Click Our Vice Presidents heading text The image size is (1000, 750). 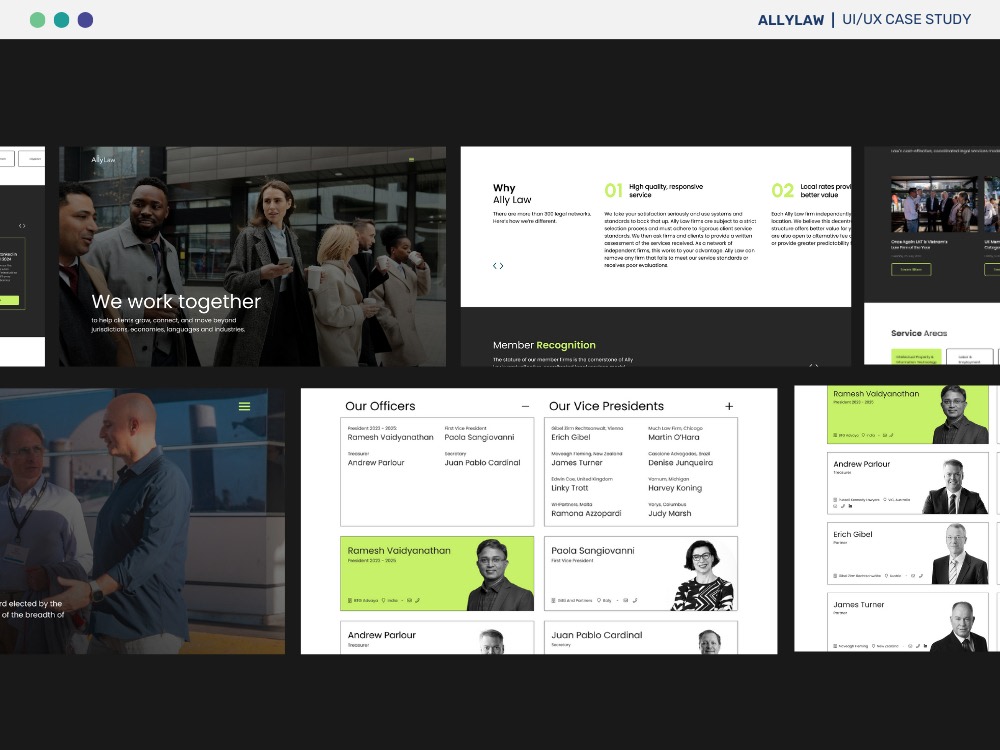[607, 406]
